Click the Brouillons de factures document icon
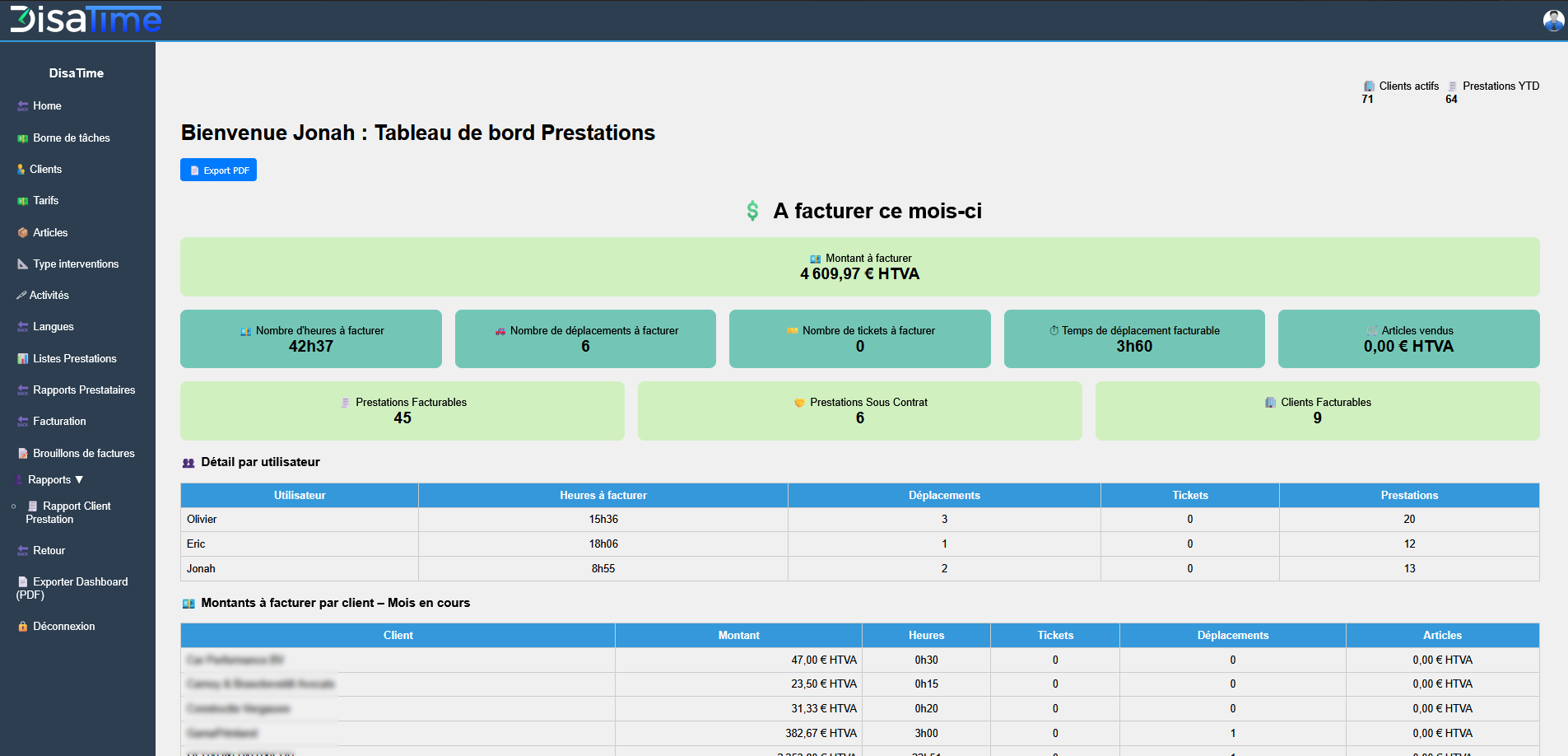Image resolution: width=1568 pixels, height=756 pixels. [23, 454]
